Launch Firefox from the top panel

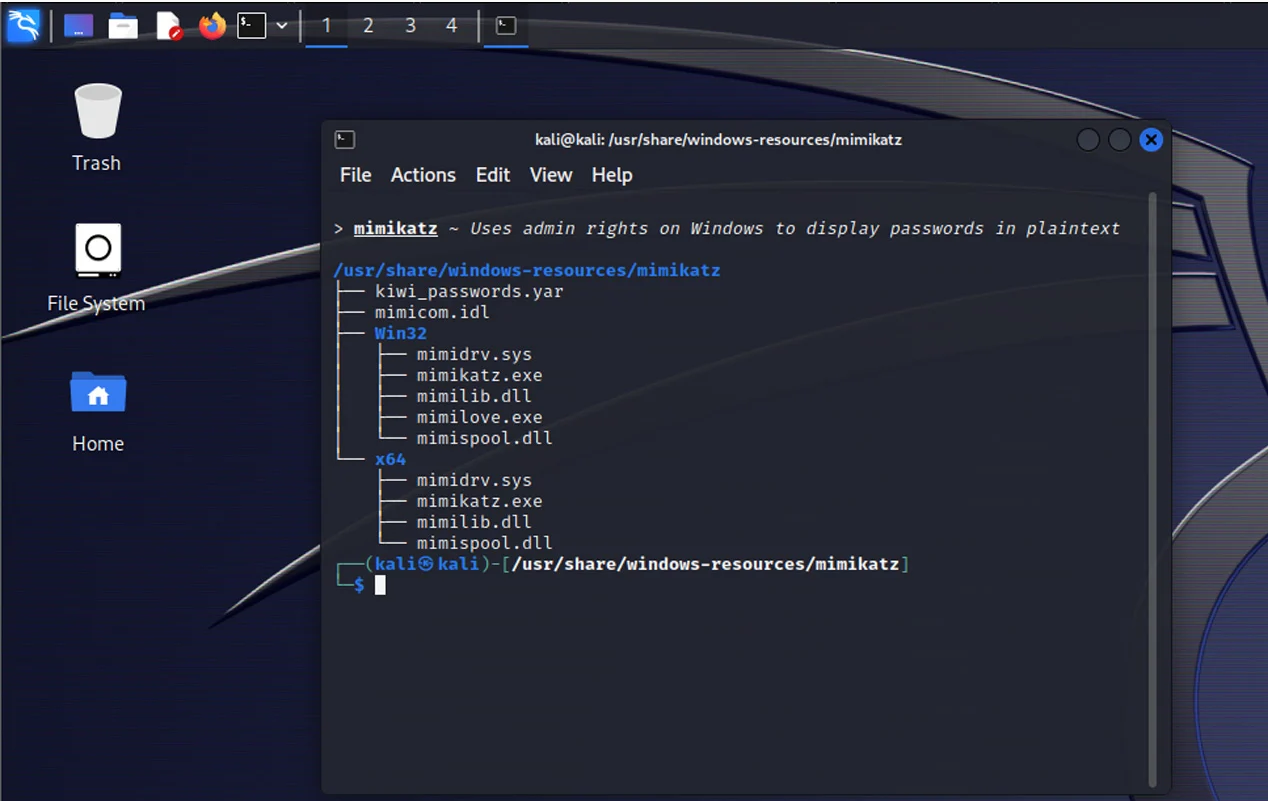(212, 26)
